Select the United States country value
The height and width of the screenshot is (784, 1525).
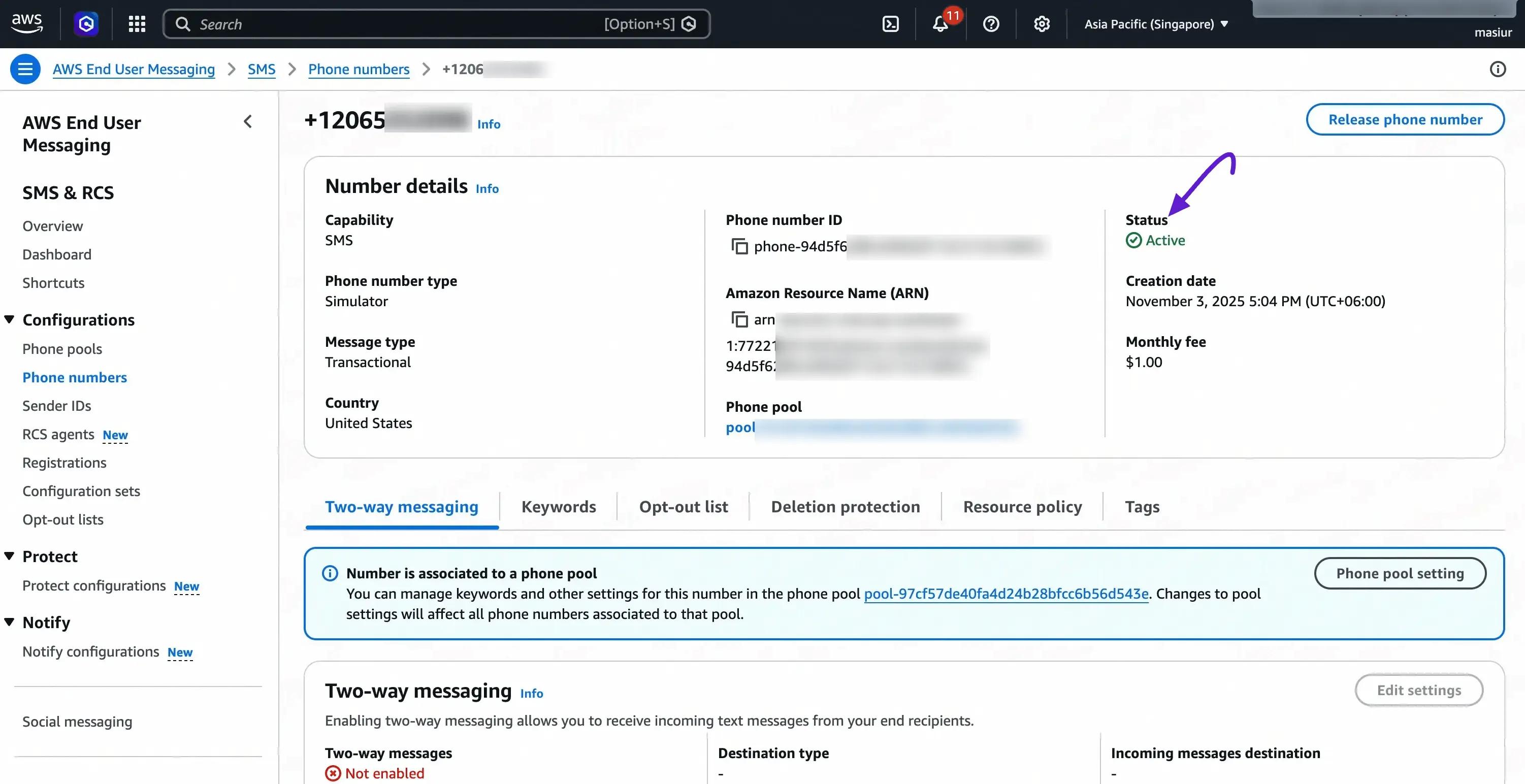368,423
